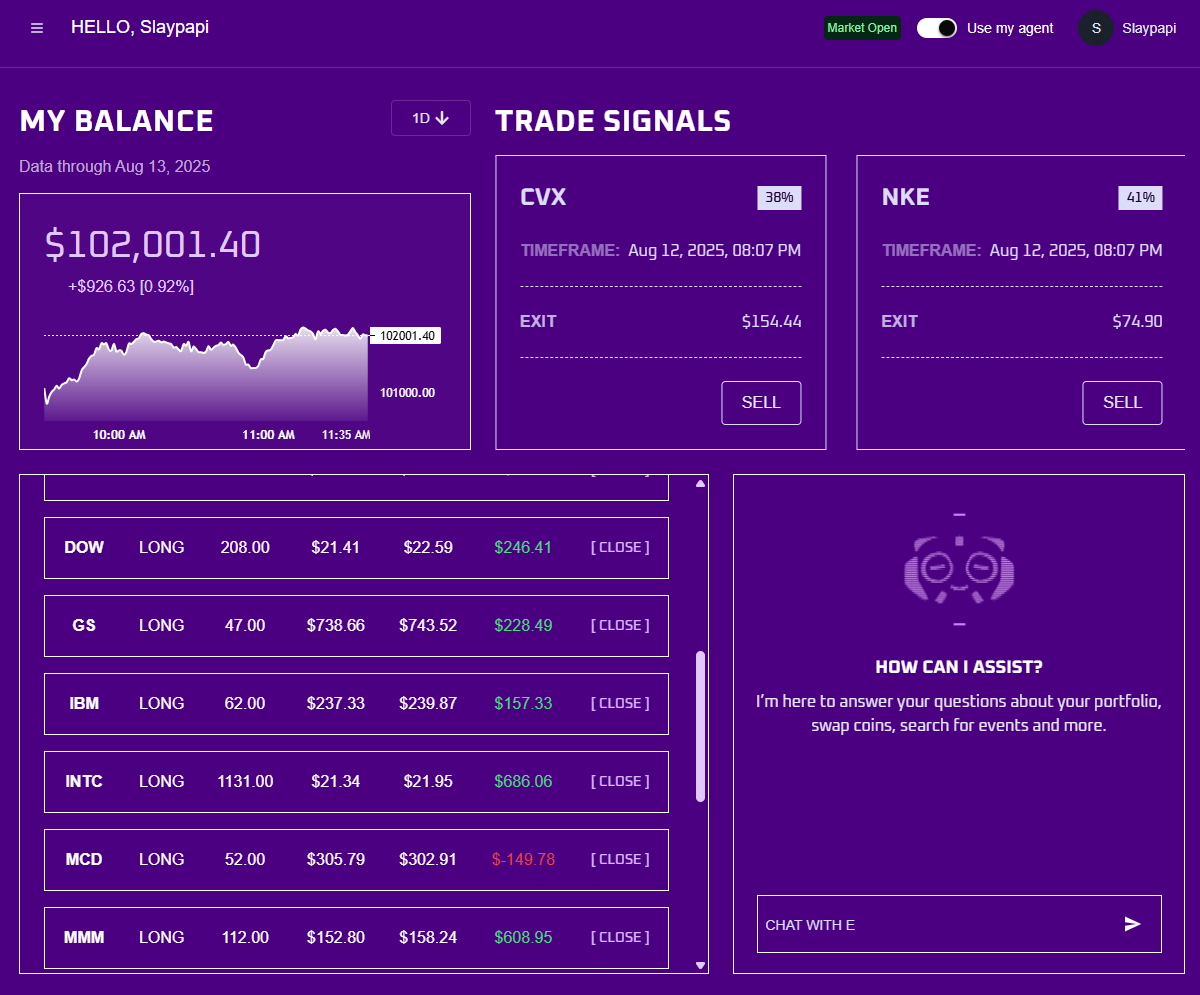The image size is (1200, 995).
Task: Click the HOW CAN I ASSIST? heading
Action: pyautogui.click(x=959, y=667)
